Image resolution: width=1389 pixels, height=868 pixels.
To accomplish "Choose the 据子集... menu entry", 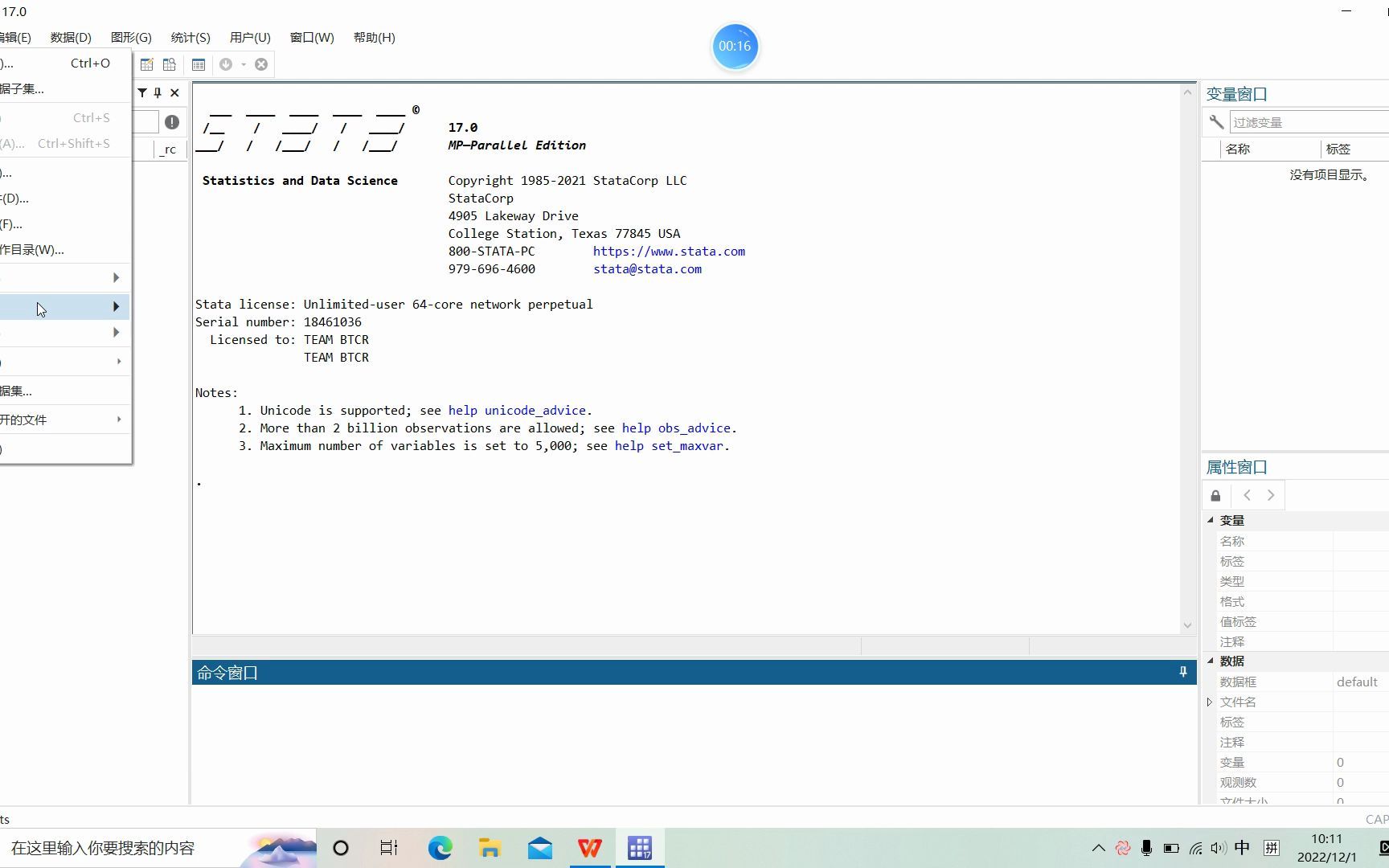I will coord(65,89).
